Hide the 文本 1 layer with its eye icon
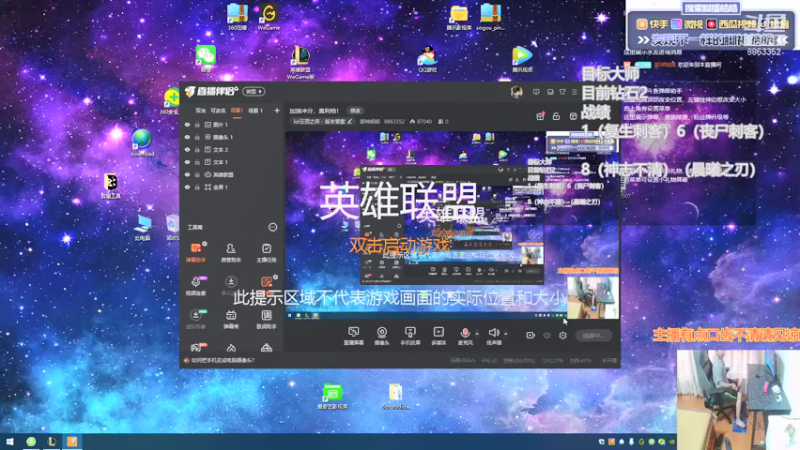 (x=187, y=162)
